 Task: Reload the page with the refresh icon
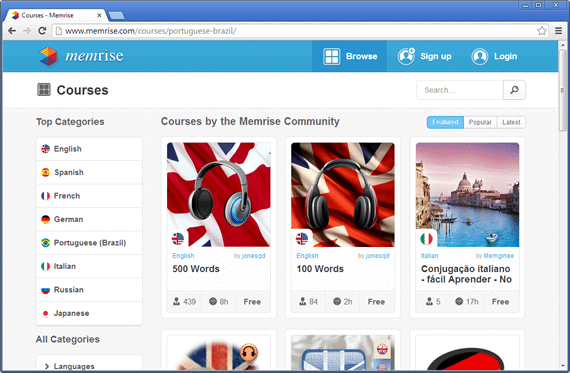coord(42,31)
